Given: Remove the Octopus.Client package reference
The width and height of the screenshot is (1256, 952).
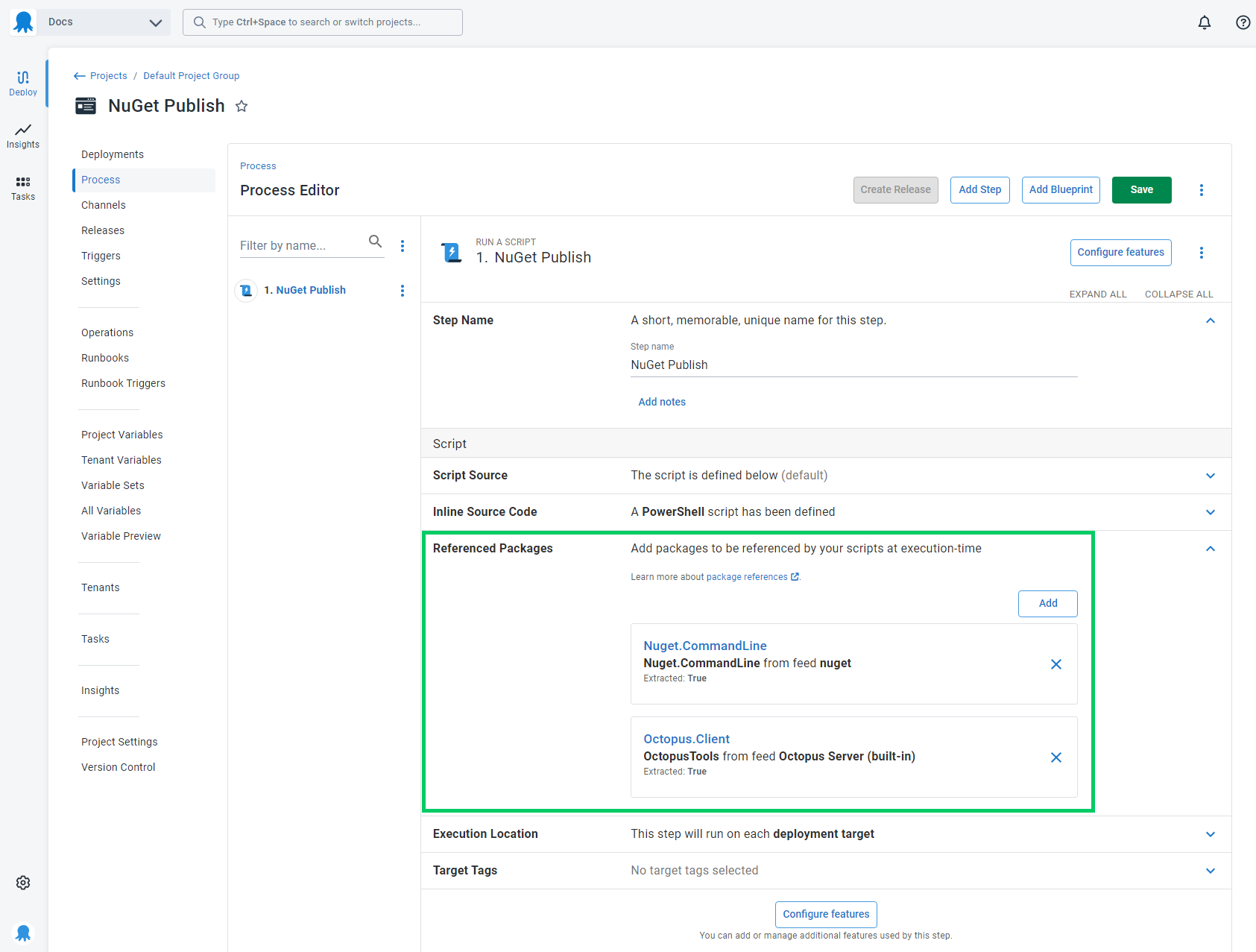Looking at the screenshot, I should (x=1056, y=757).
